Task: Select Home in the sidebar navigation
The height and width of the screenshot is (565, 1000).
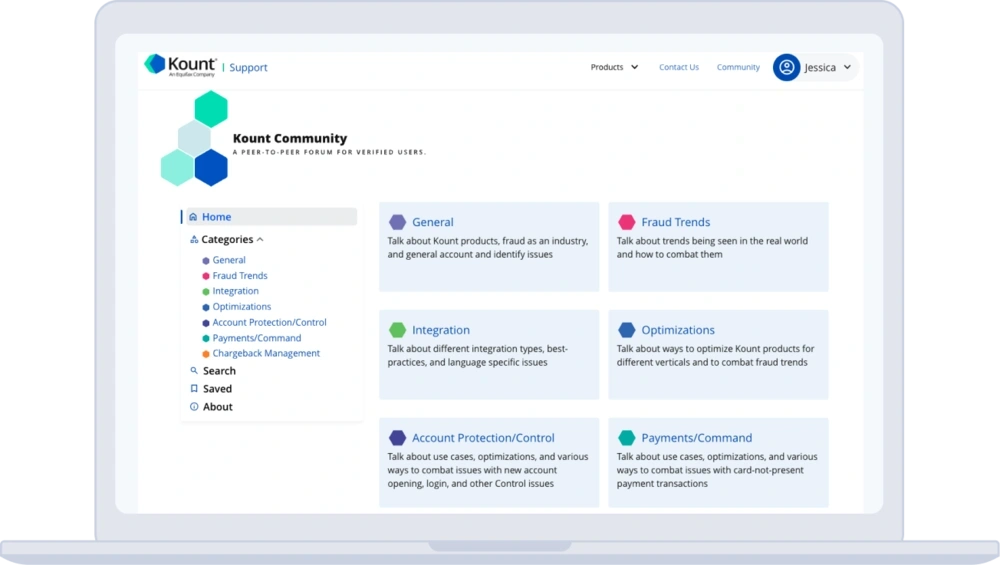Action: coord(216,217)
